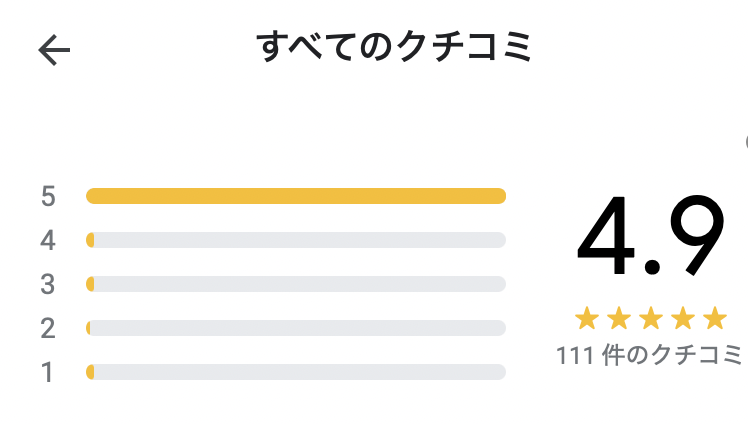
Task: Click the first star under 4.9
Action: (x=587, y=318)
